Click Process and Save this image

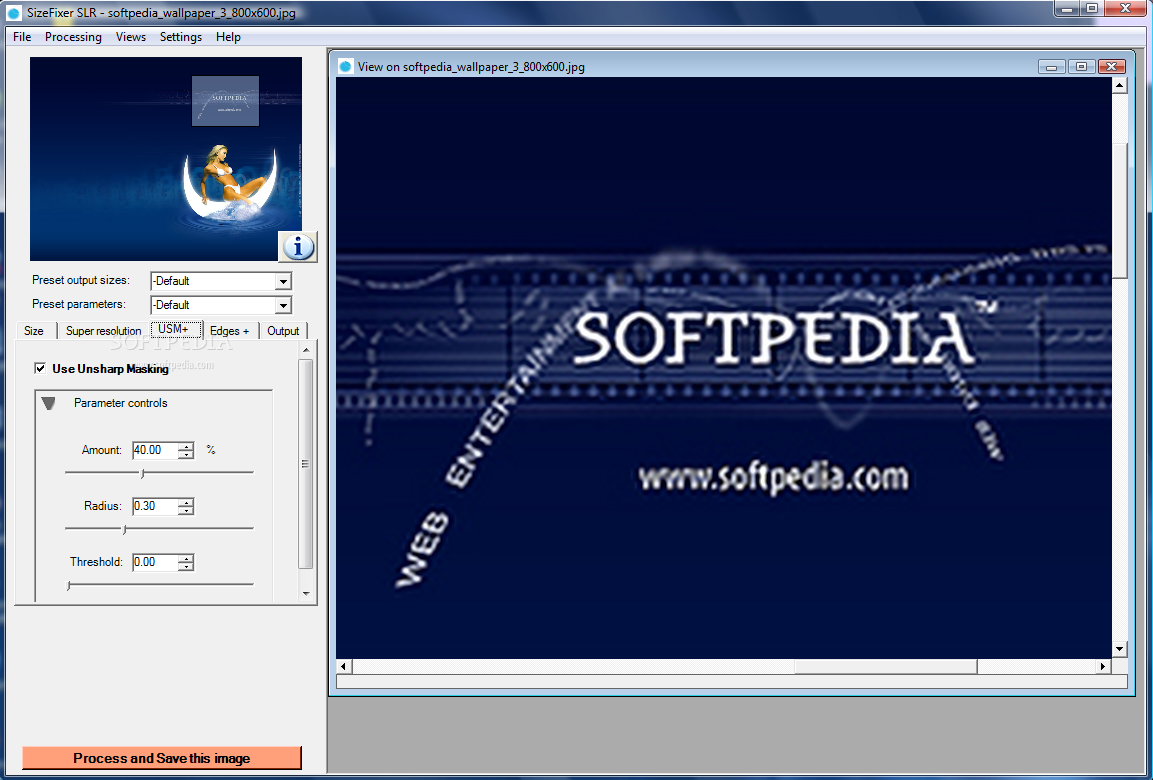162,758
